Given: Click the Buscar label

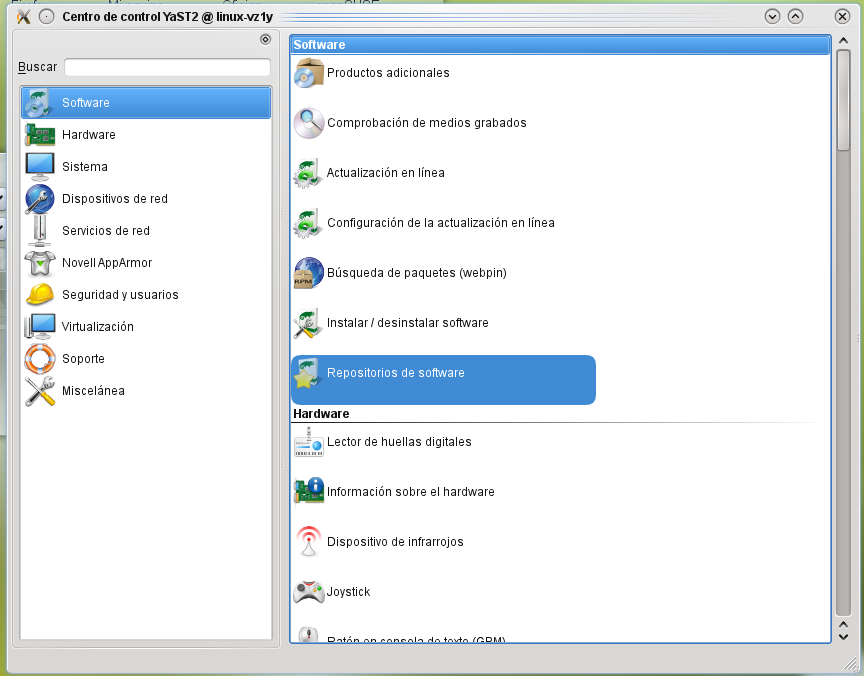Looking at the screenshot, I should click(37, 67).
